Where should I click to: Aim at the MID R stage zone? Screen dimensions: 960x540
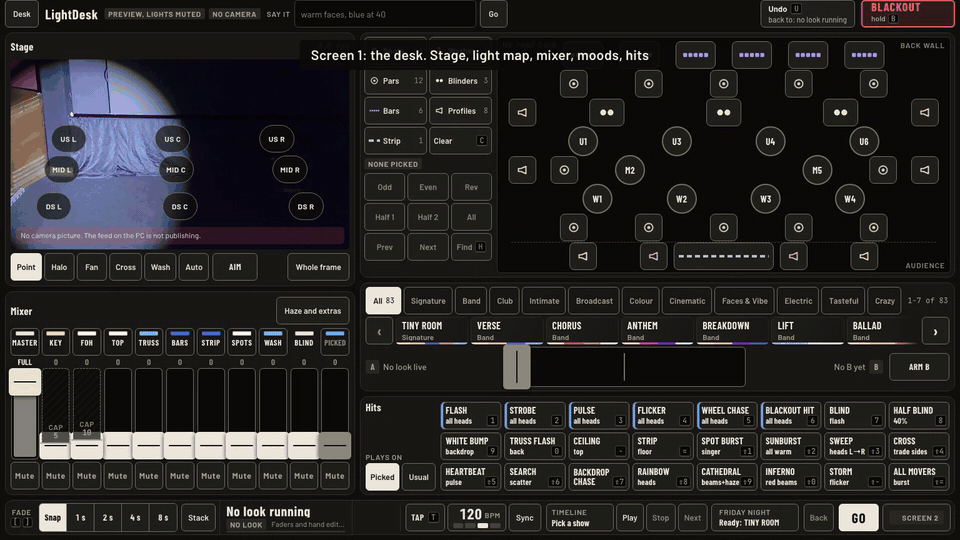pyautogui.click(x=290, y=170)
